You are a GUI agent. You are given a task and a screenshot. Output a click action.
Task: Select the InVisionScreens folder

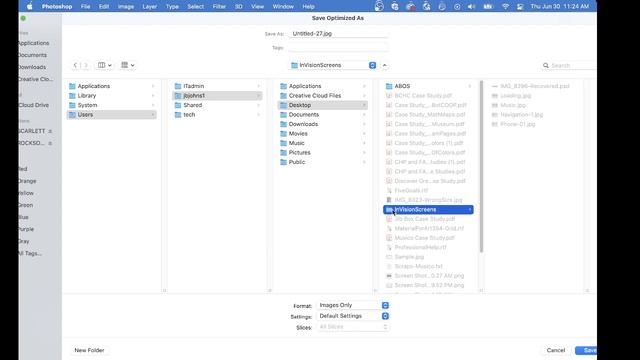pos(428,210)
